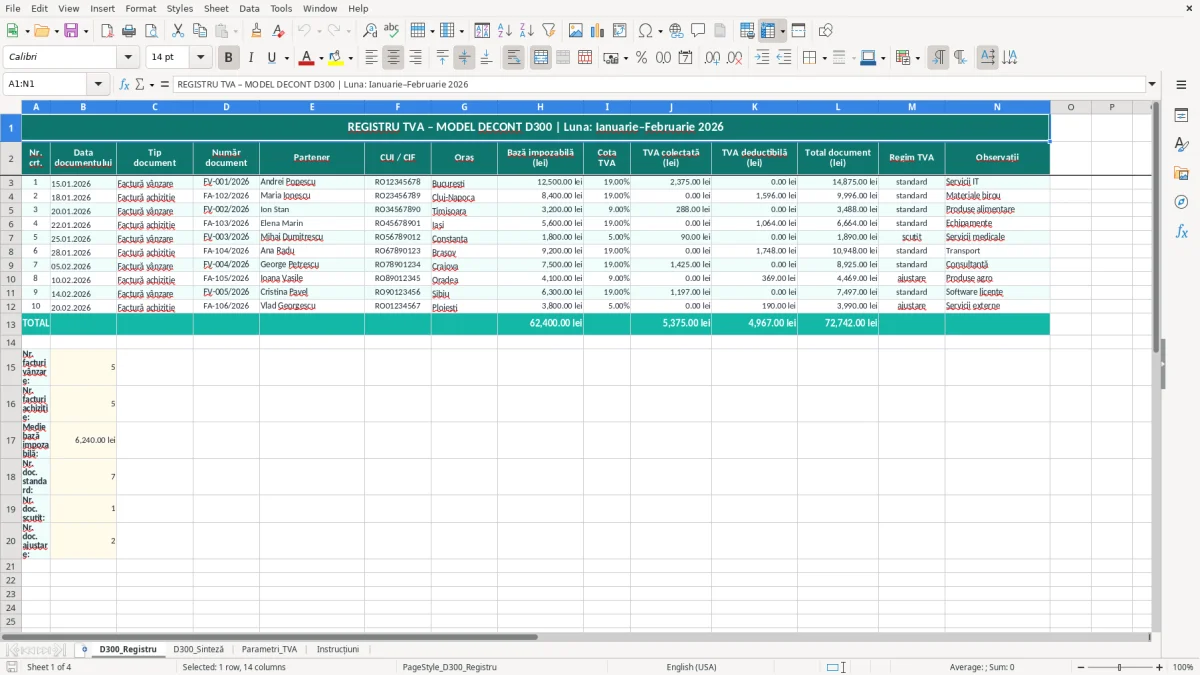
Task: Click the Save document icon
Action: 71,31
